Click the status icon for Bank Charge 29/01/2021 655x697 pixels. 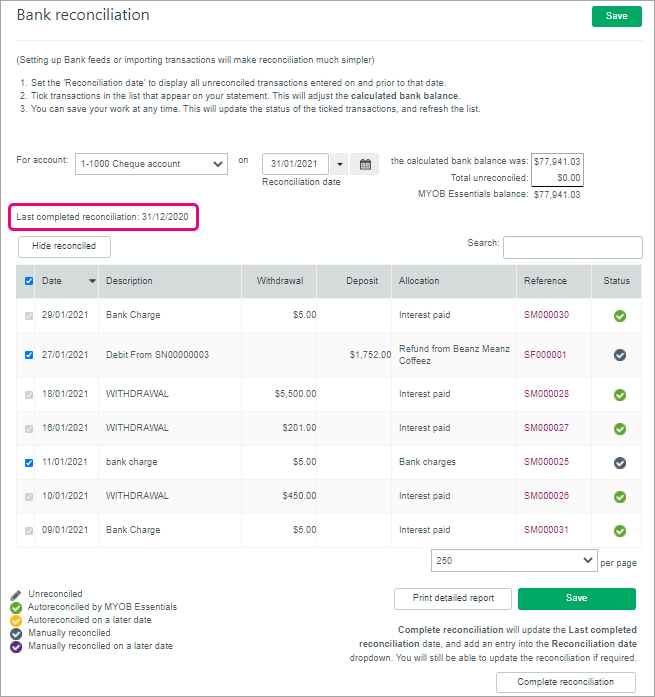click(x=619, y=315)
